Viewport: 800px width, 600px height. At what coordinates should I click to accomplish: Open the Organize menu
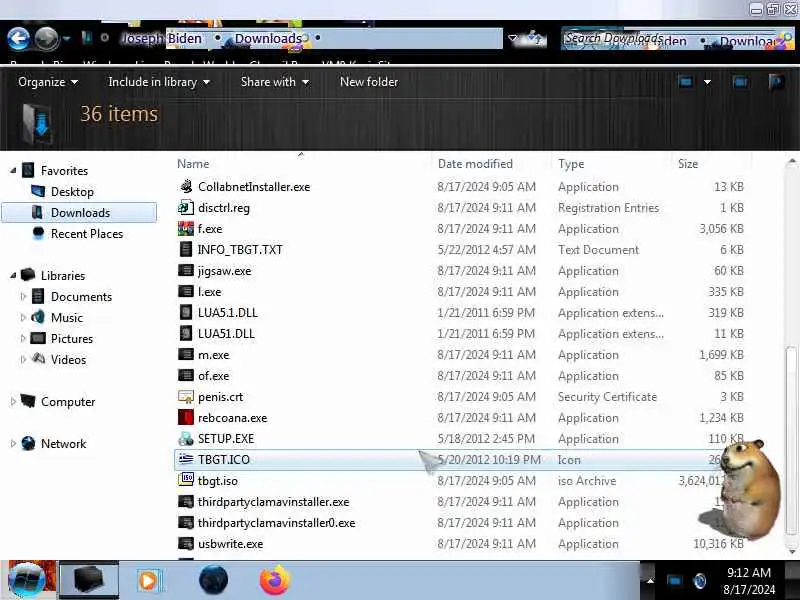[x=47, y=82]
